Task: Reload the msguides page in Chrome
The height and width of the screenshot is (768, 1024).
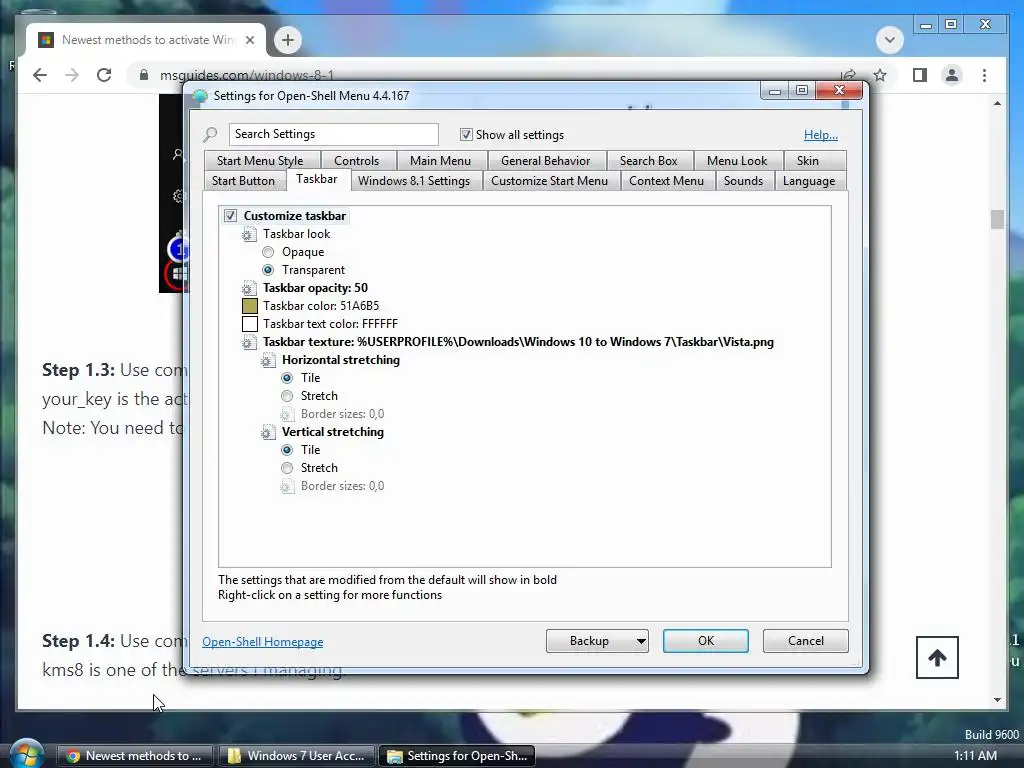Action: (x=104, y=75)
